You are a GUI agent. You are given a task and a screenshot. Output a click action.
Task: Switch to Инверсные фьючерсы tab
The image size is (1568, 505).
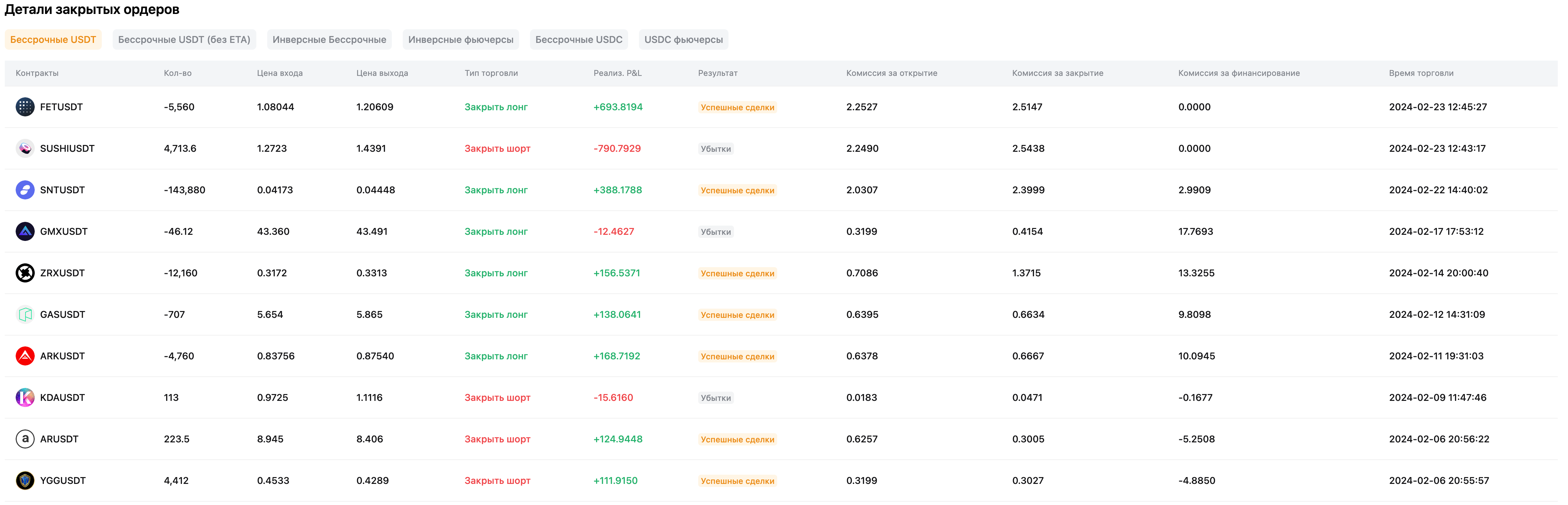click(460, 39)
